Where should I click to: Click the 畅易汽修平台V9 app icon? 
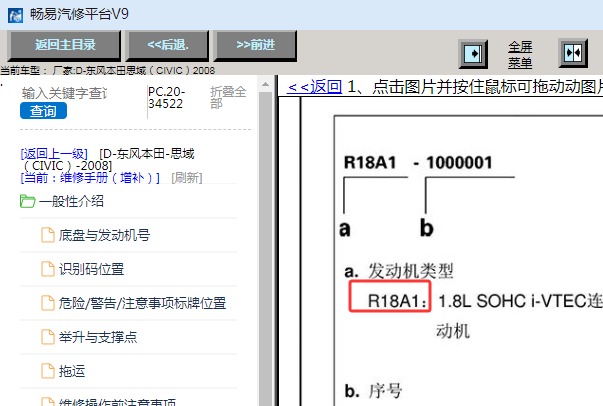[15, 15]
